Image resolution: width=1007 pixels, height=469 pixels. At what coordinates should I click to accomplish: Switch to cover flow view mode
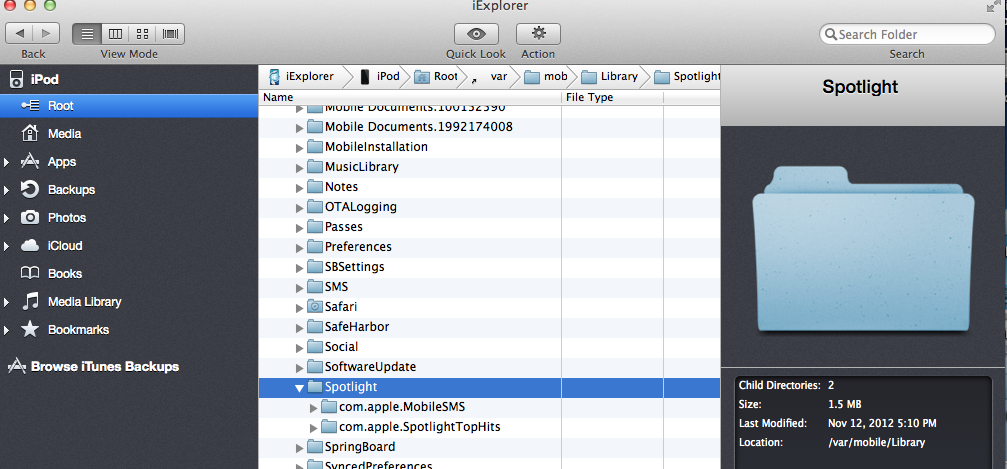coord(171,33)
